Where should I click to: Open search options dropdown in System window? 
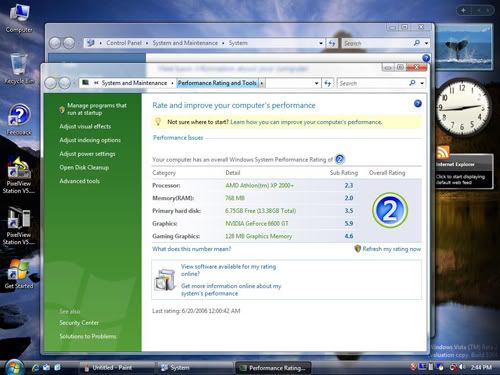pyautogui.click(x=426, y=43)
